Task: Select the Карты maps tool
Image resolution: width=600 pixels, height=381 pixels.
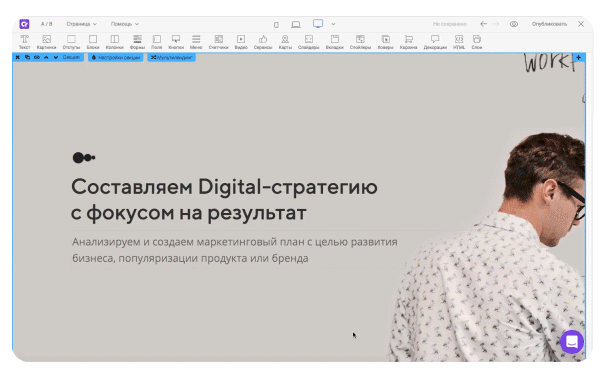Action: (285, 42)
